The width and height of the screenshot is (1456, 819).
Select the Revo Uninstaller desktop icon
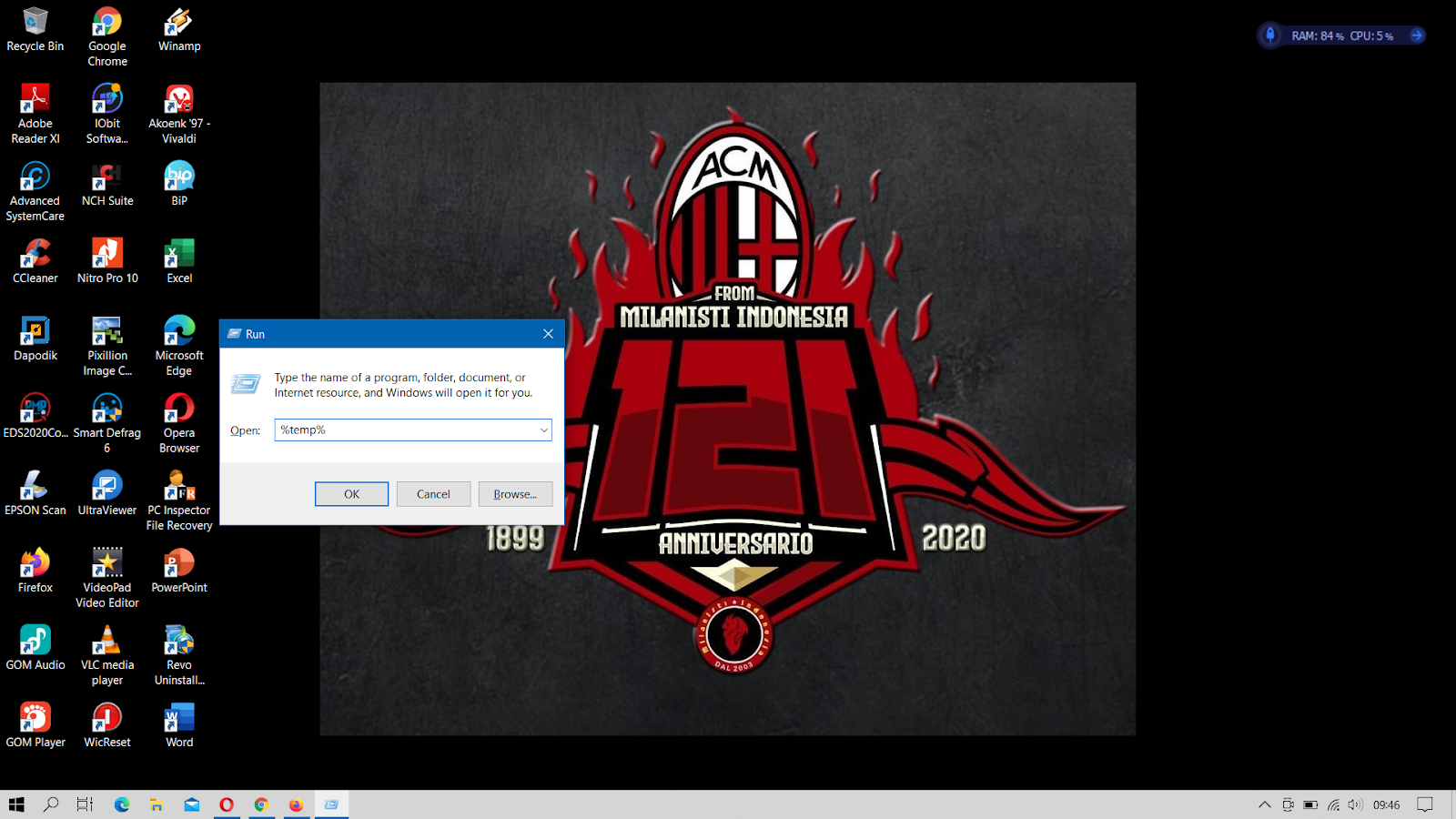pos(179,655)
